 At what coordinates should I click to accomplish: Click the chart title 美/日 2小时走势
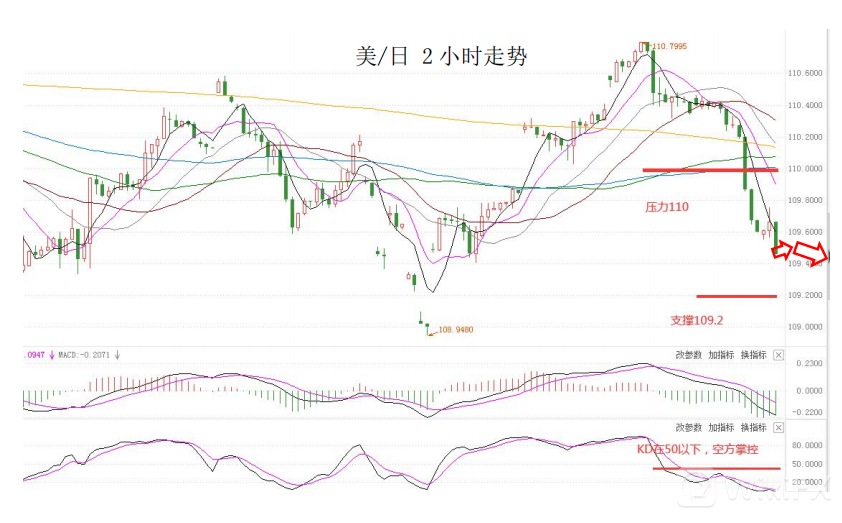pyautogui.click(x=441, y=57)
